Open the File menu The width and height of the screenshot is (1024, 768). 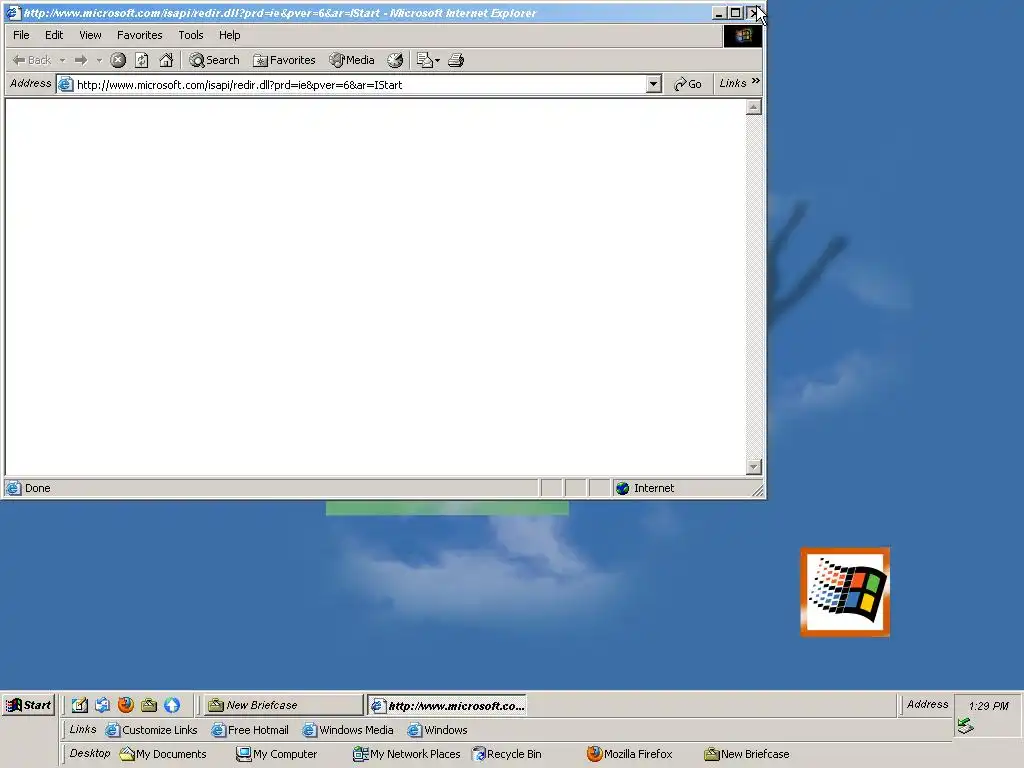[x=21, y=35]
